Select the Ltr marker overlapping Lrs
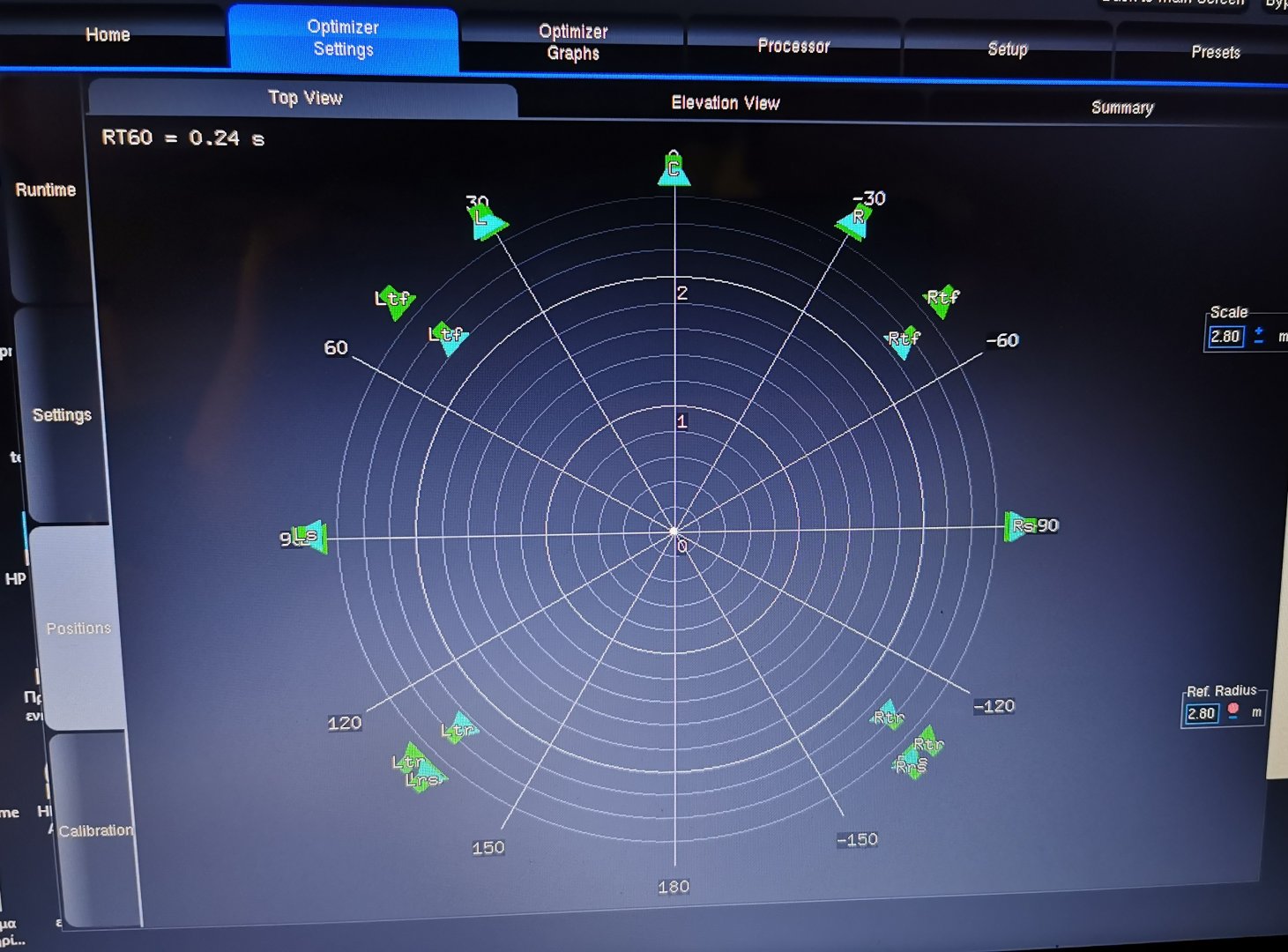This screenshot has height=952, width=1288. click(409, 760)
